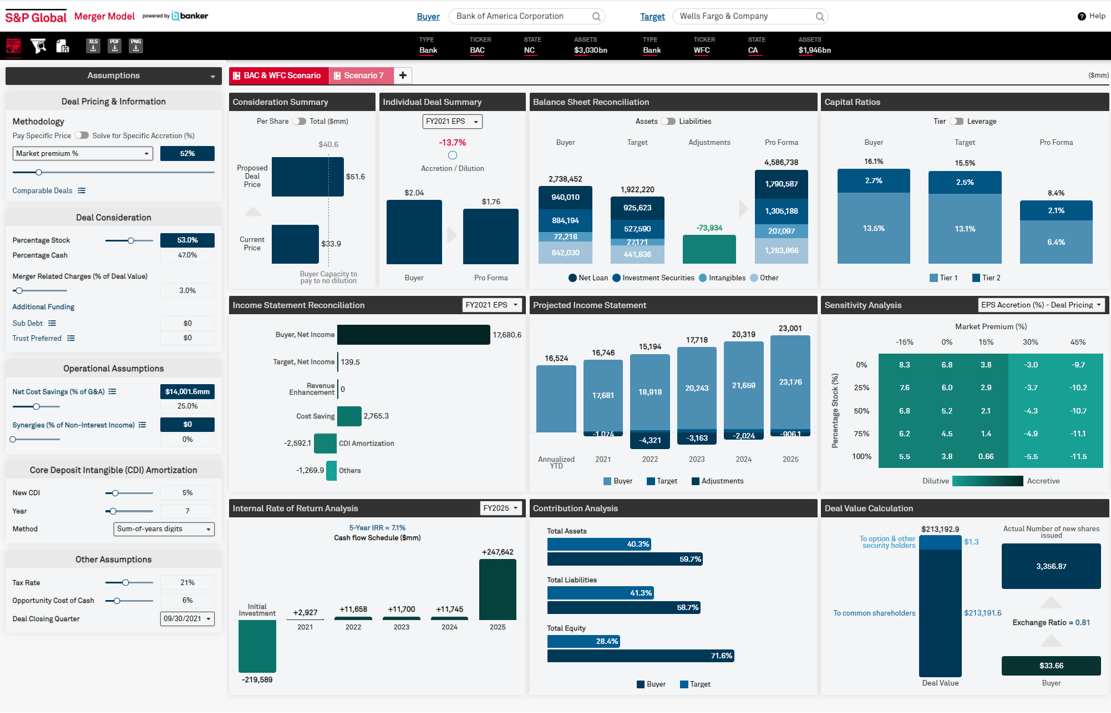1111x713 pixels.
Task: Click the Opportunity Cost of Cash 6% field
Action: pos(187,600)
